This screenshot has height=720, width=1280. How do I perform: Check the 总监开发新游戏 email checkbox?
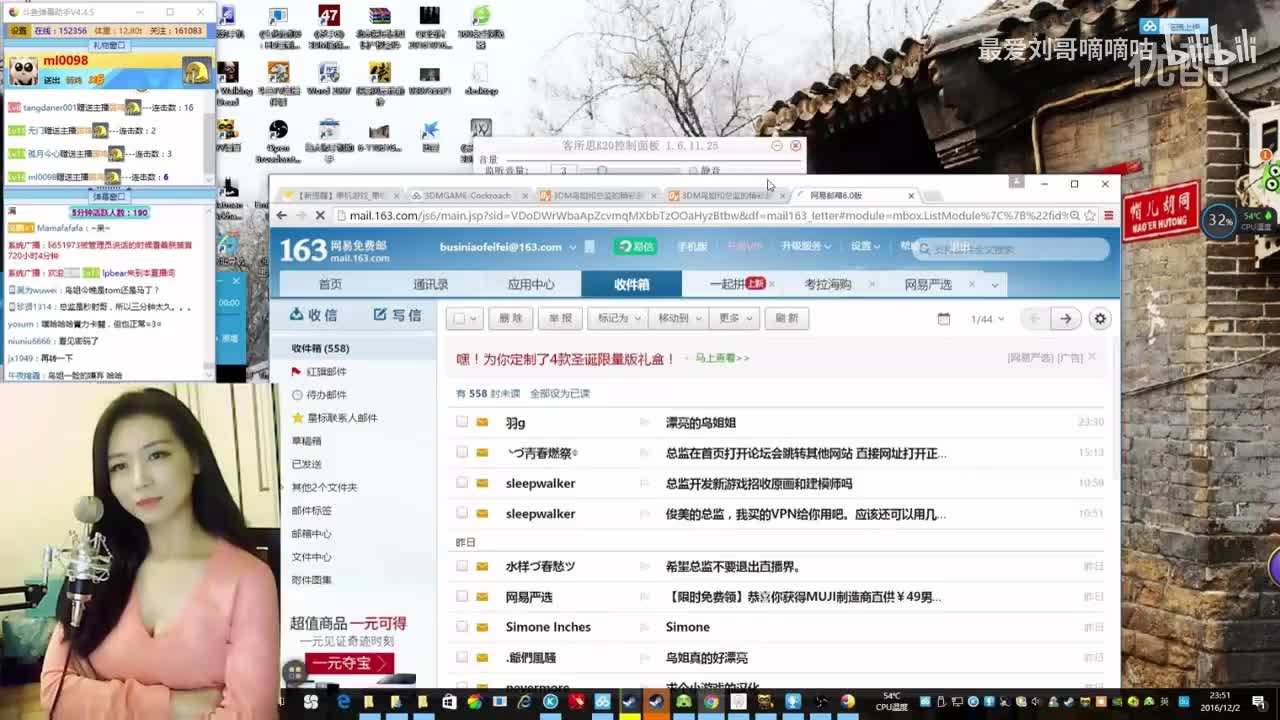pyautogui.click(x=462, y=483)
